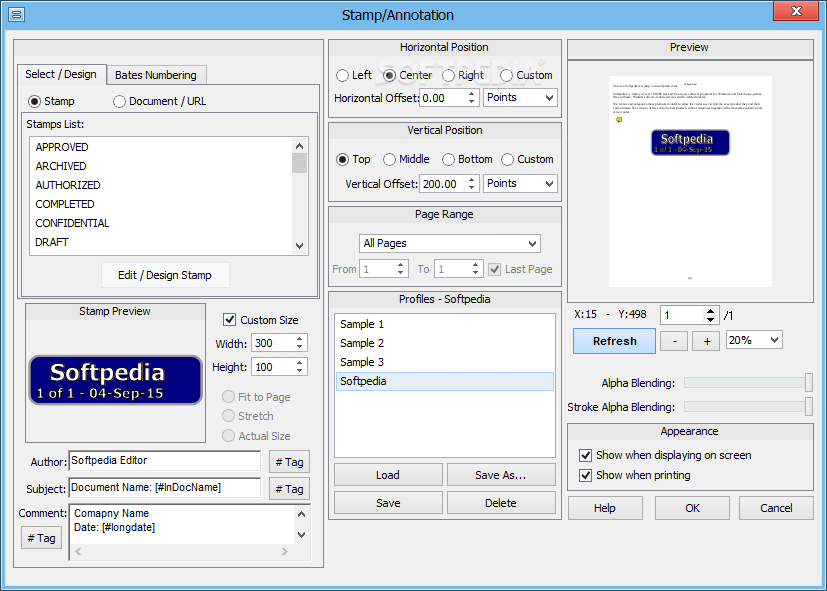Click the preview page number spinner
Screen dimensions: 827x591
pyautogui.click(x=710, y=315)
